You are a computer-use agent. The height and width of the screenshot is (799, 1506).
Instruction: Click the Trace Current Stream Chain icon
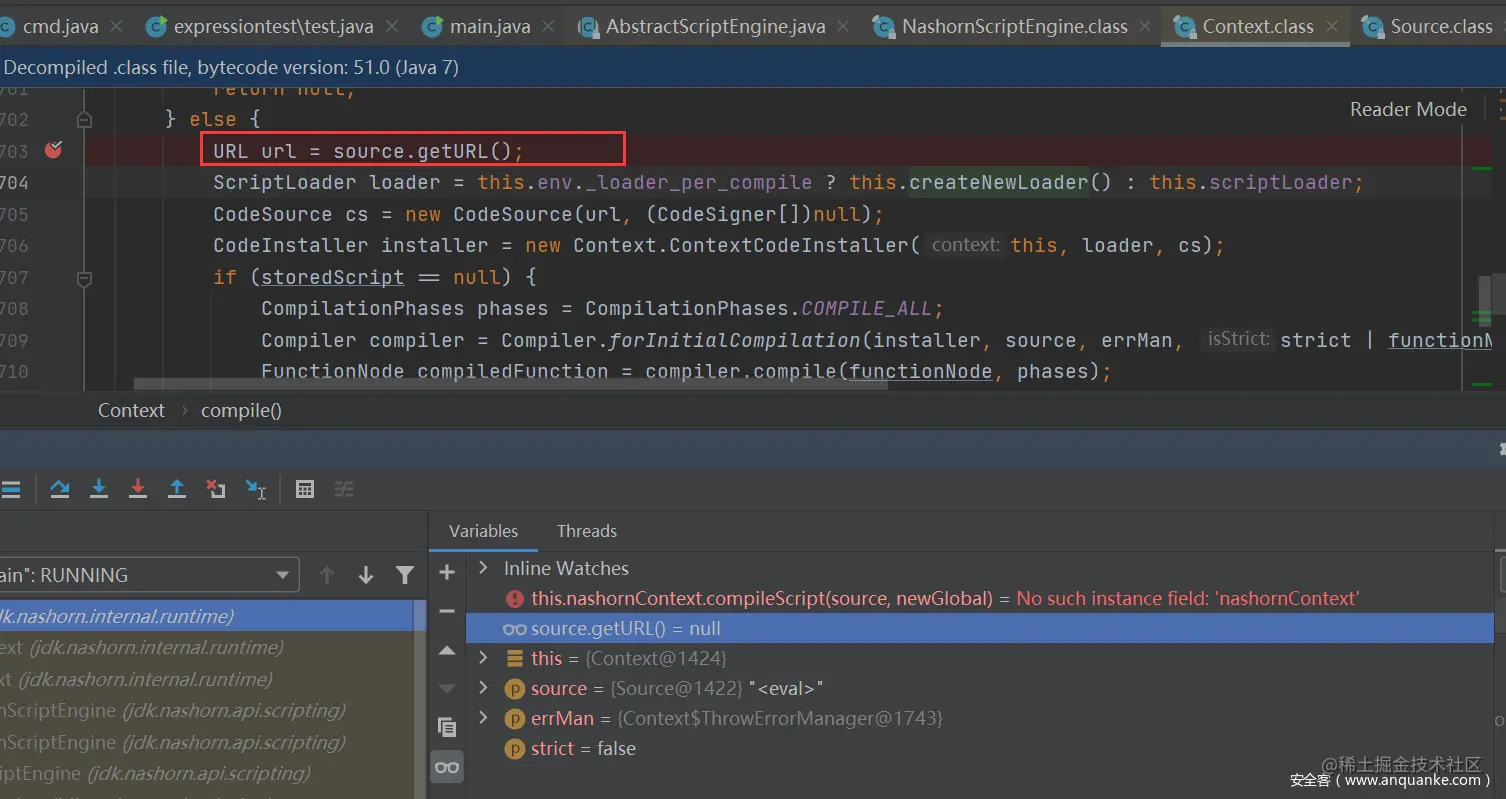(344, 489)
